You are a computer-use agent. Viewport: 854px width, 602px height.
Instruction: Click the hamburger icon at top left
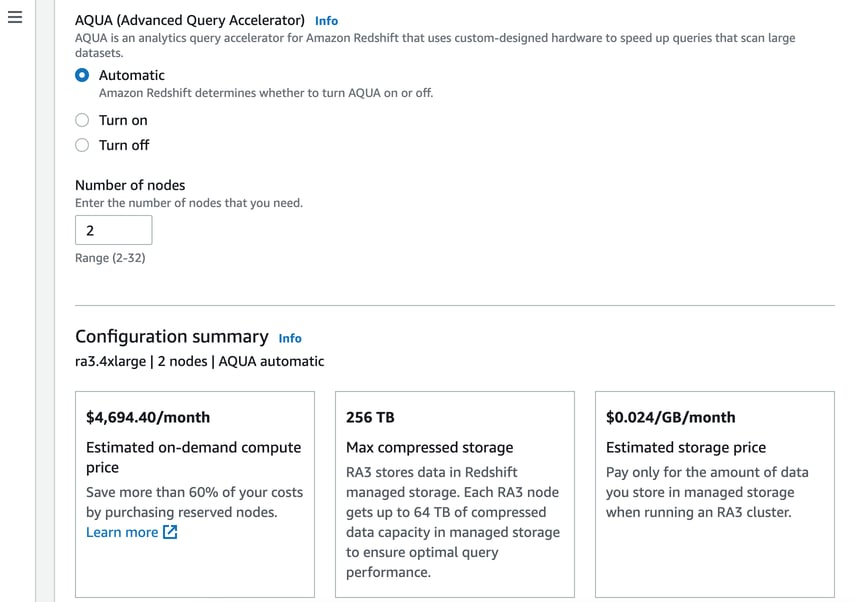(x=14, y=17)
